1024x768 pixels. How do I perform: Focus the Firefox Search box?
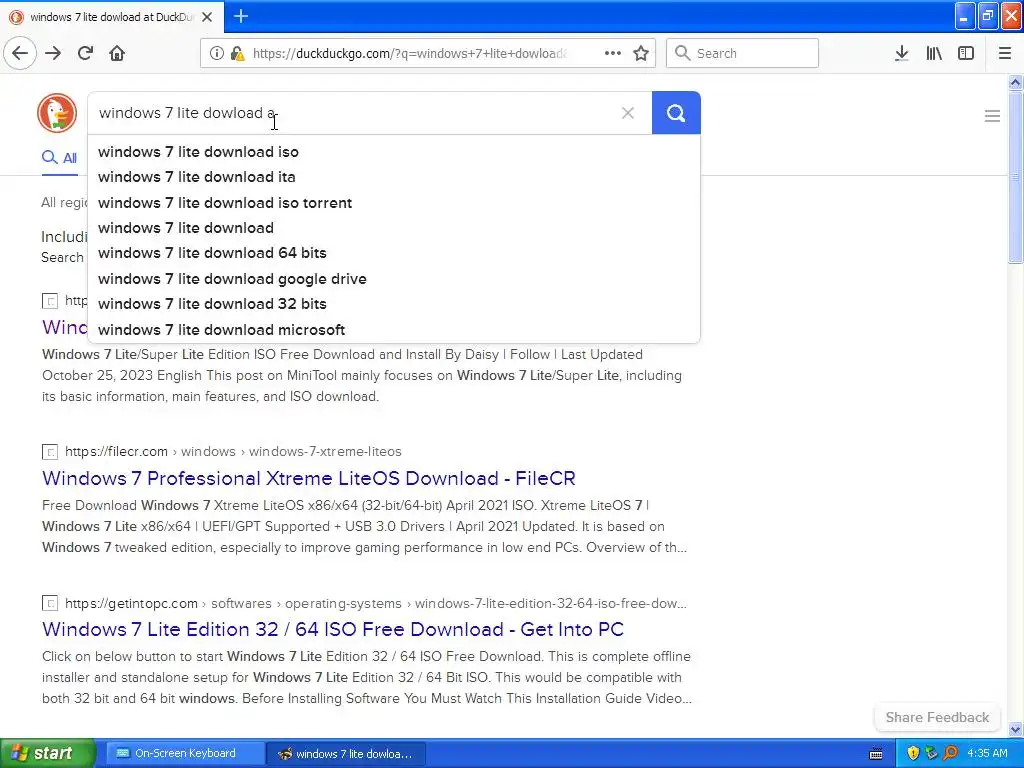[743, 54]
